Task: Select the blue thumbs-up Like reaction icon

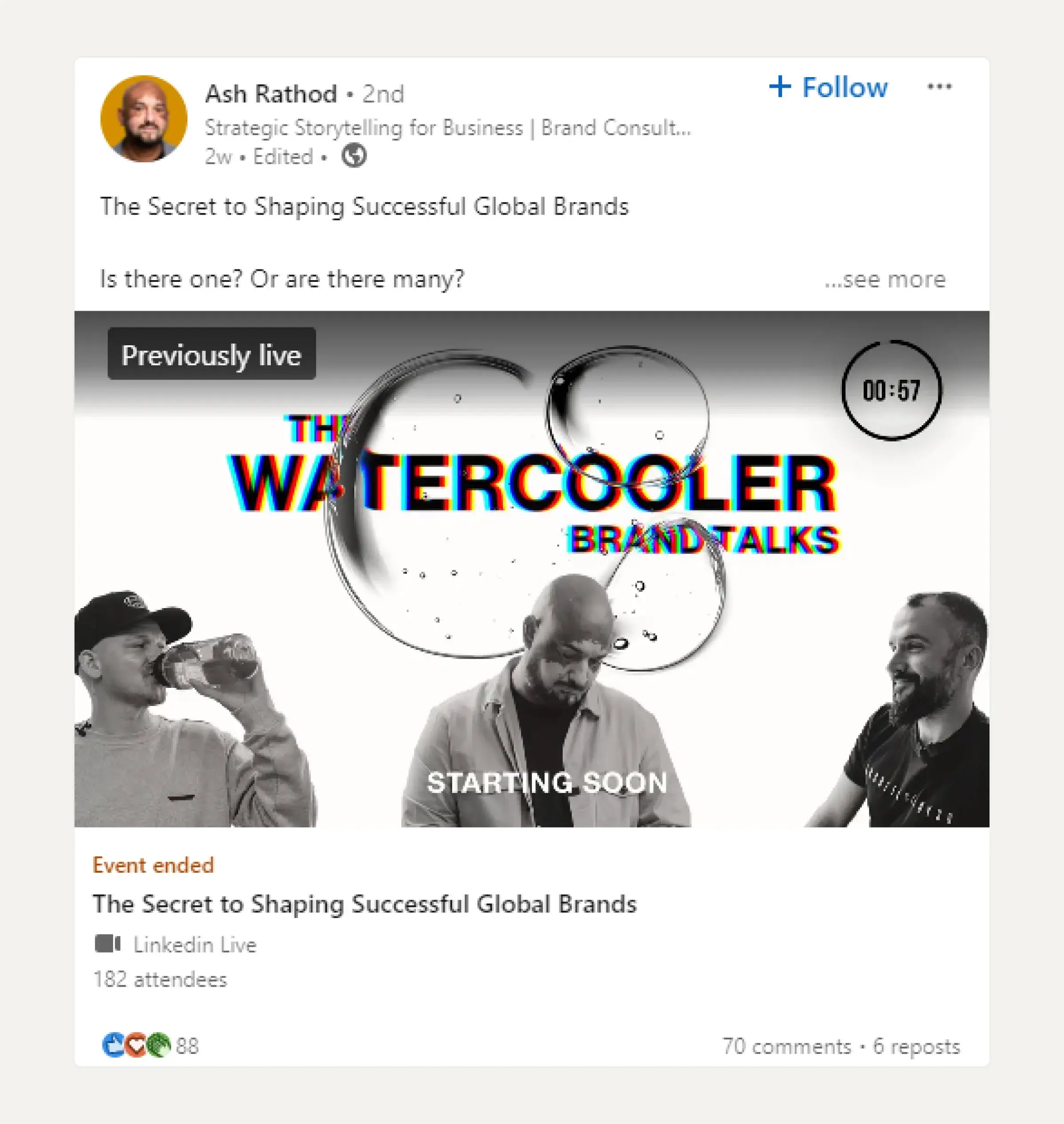Action: click(x=113, y=1045)
